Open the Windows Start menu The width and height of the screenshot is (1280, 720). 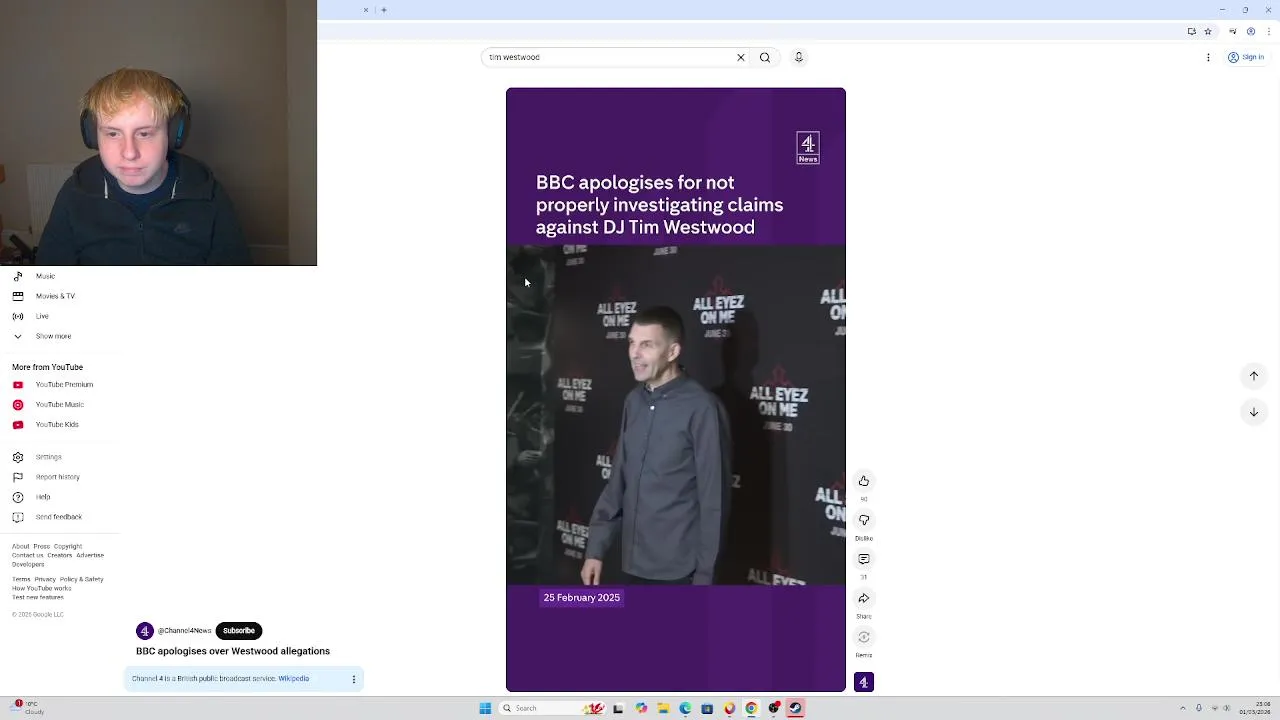pos(485,708)
